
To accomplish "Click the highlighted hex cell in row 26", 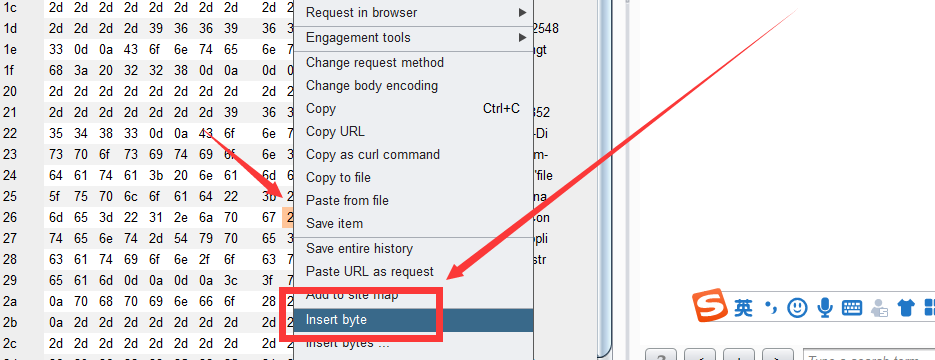I will (x=287, y=218).
